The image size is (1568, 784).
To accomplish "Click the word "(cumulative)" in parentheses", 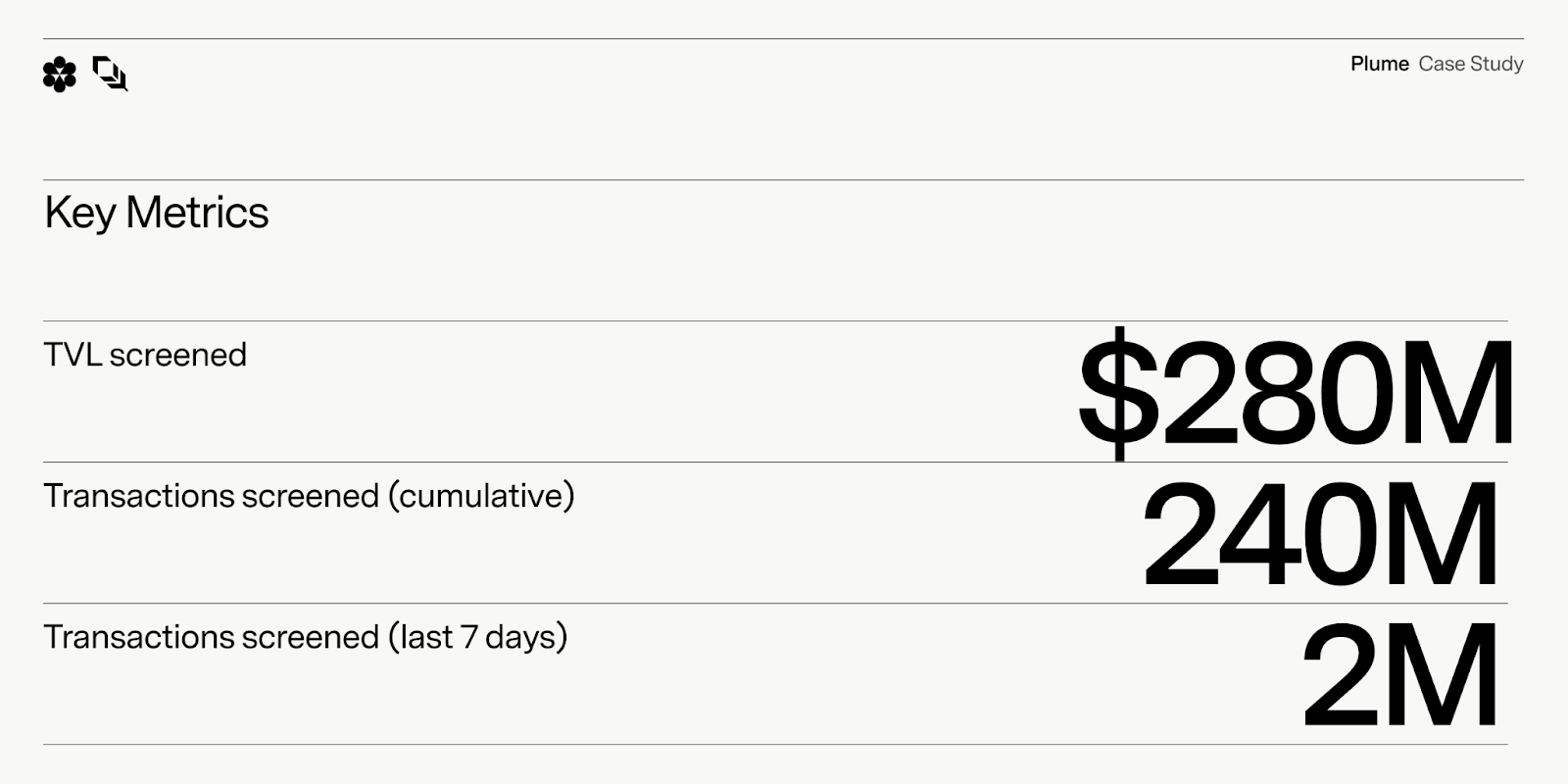I will pos(481,496).
